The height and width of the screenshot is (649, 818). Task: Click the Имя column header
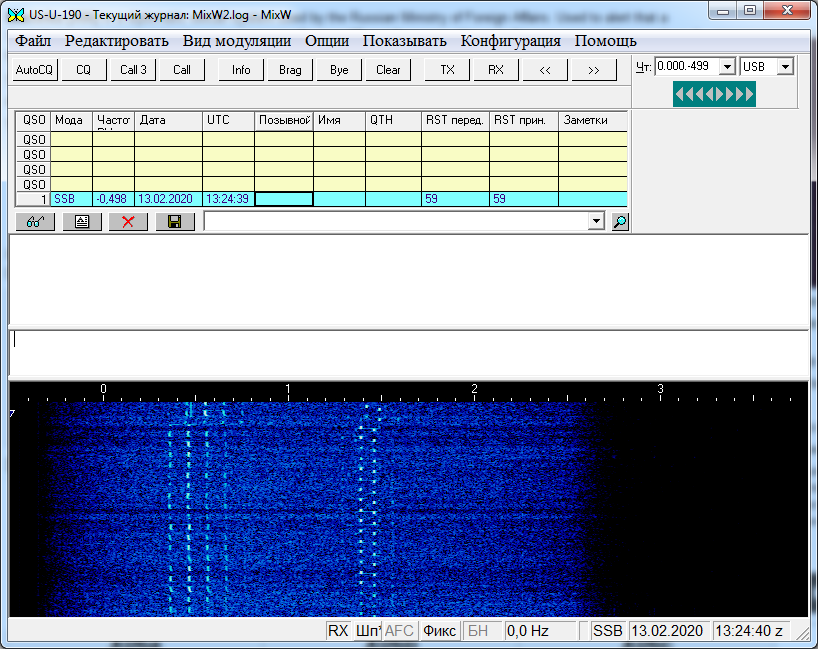pyautogui.click(x=340, y=121)
